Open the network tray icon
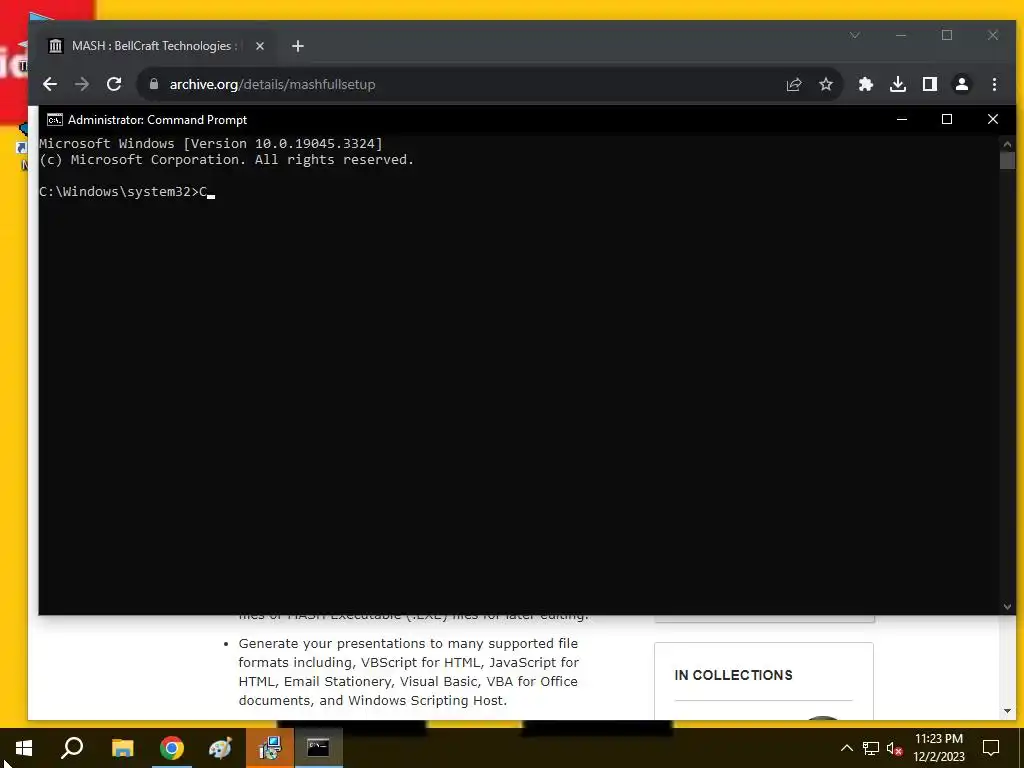 871,748
